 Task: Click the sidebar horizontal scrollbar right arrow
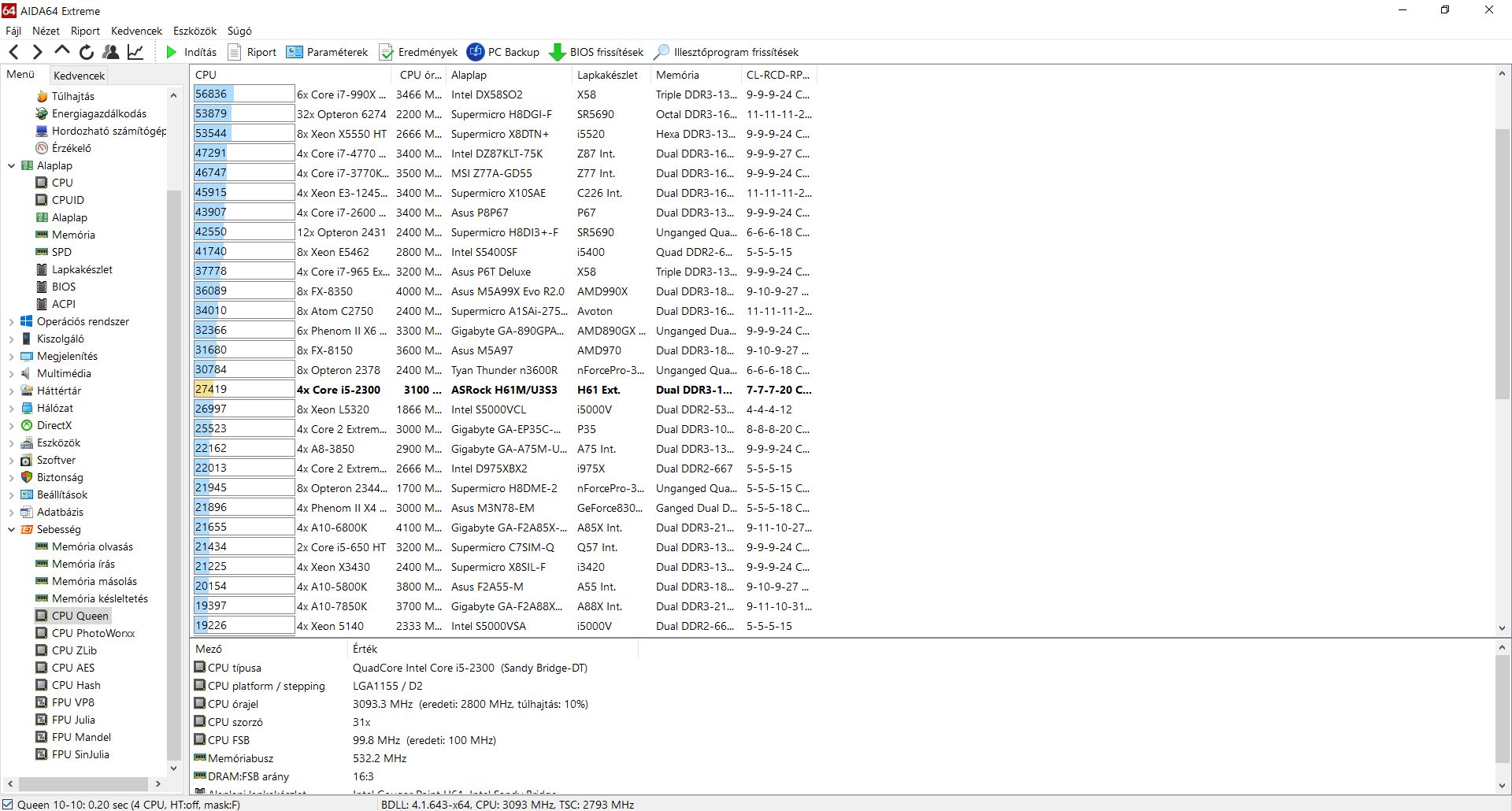[157, 784]
